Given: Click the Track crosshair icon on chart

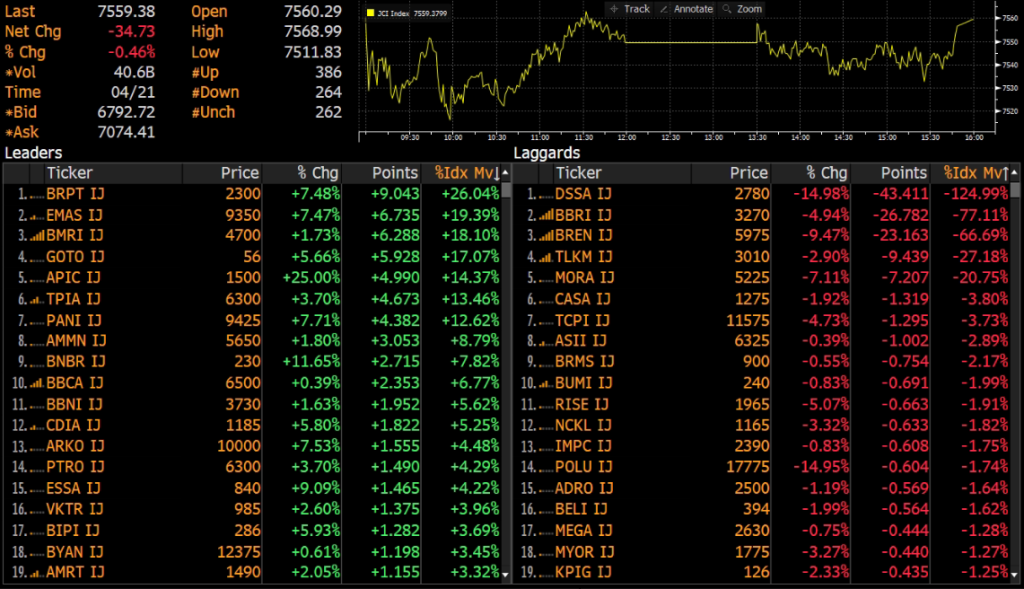Looking at the screenshot, I should tap(614, 9).
